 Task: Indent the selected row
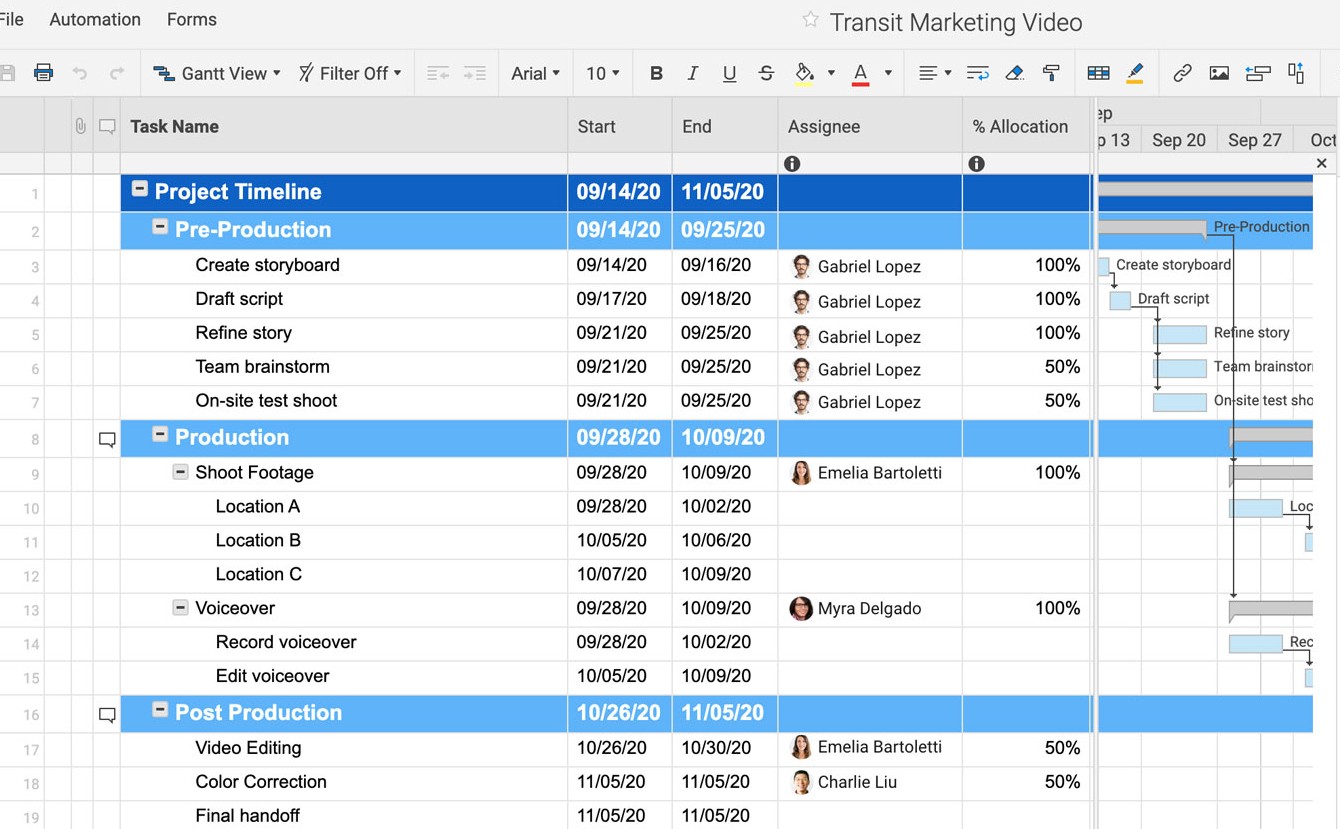(475, 73)
